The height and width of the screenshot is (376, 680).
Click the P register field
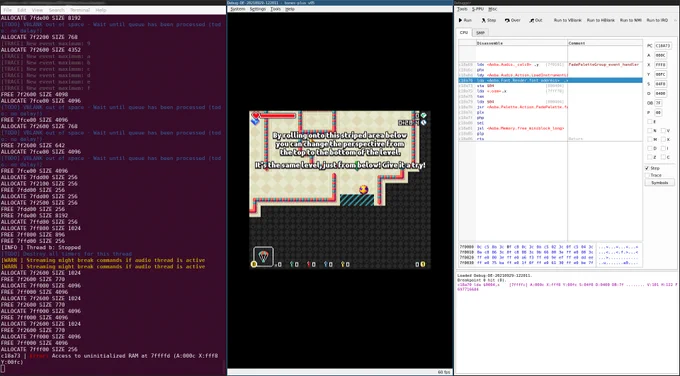pyautogui.click(x=658, y=112)
